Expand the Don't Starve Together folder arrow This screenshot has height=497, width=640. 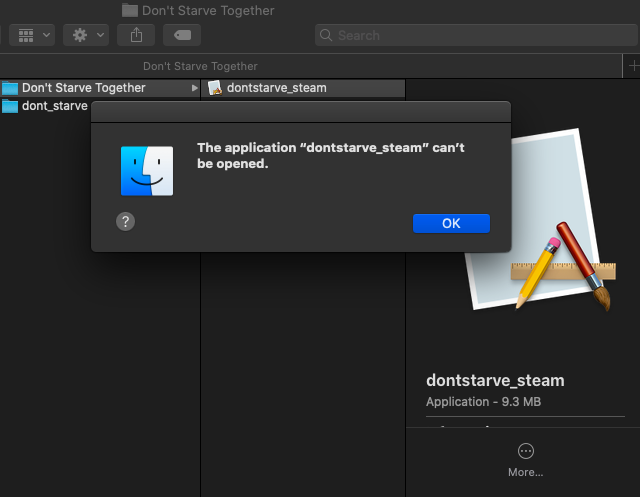pyautogui.click(x=194, y=88)
